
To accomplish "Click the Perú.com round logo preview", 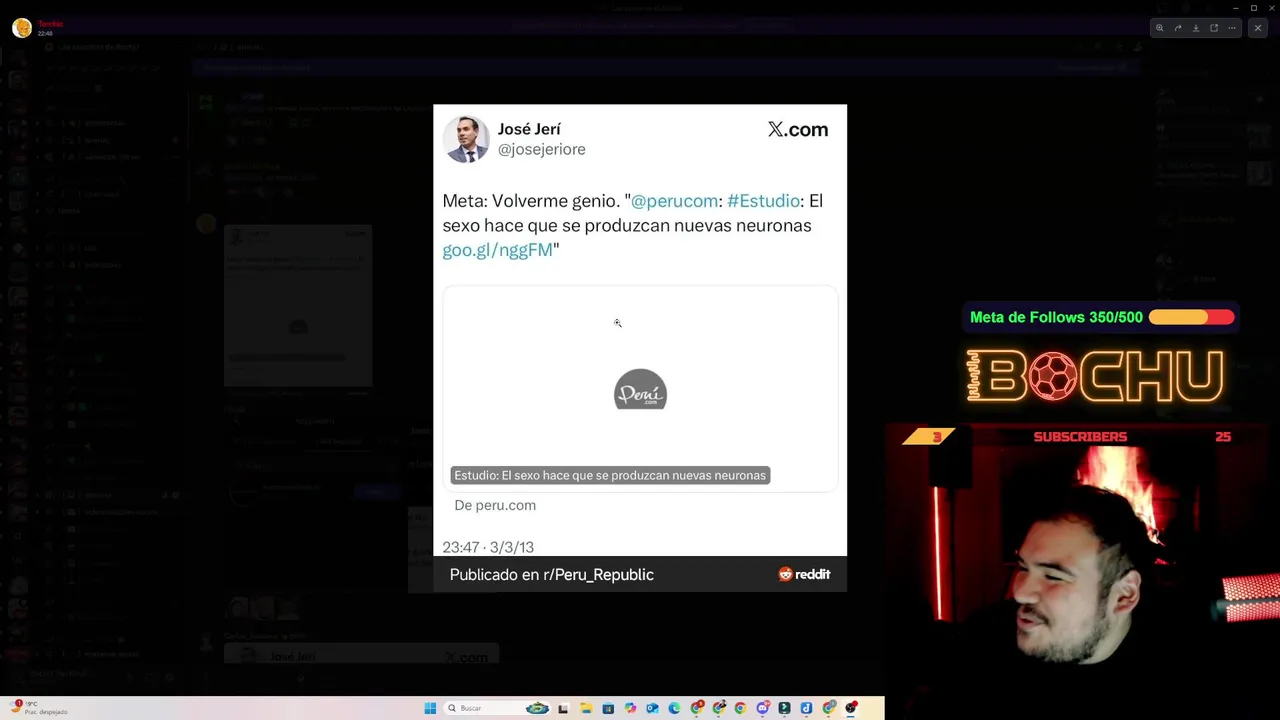I will [640, 390].
